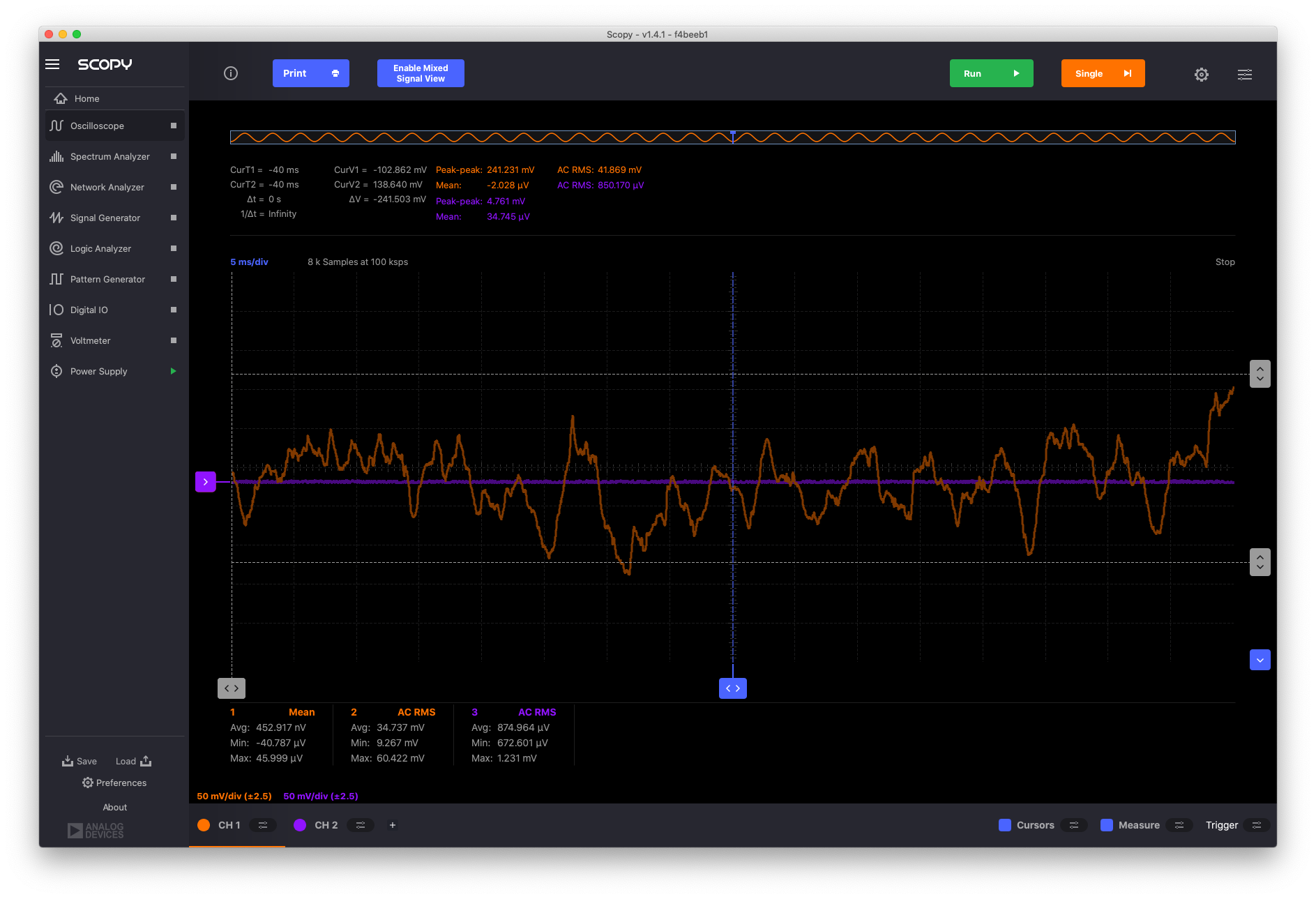Click the Logic Analyzer icon

[x=56, y=248]
